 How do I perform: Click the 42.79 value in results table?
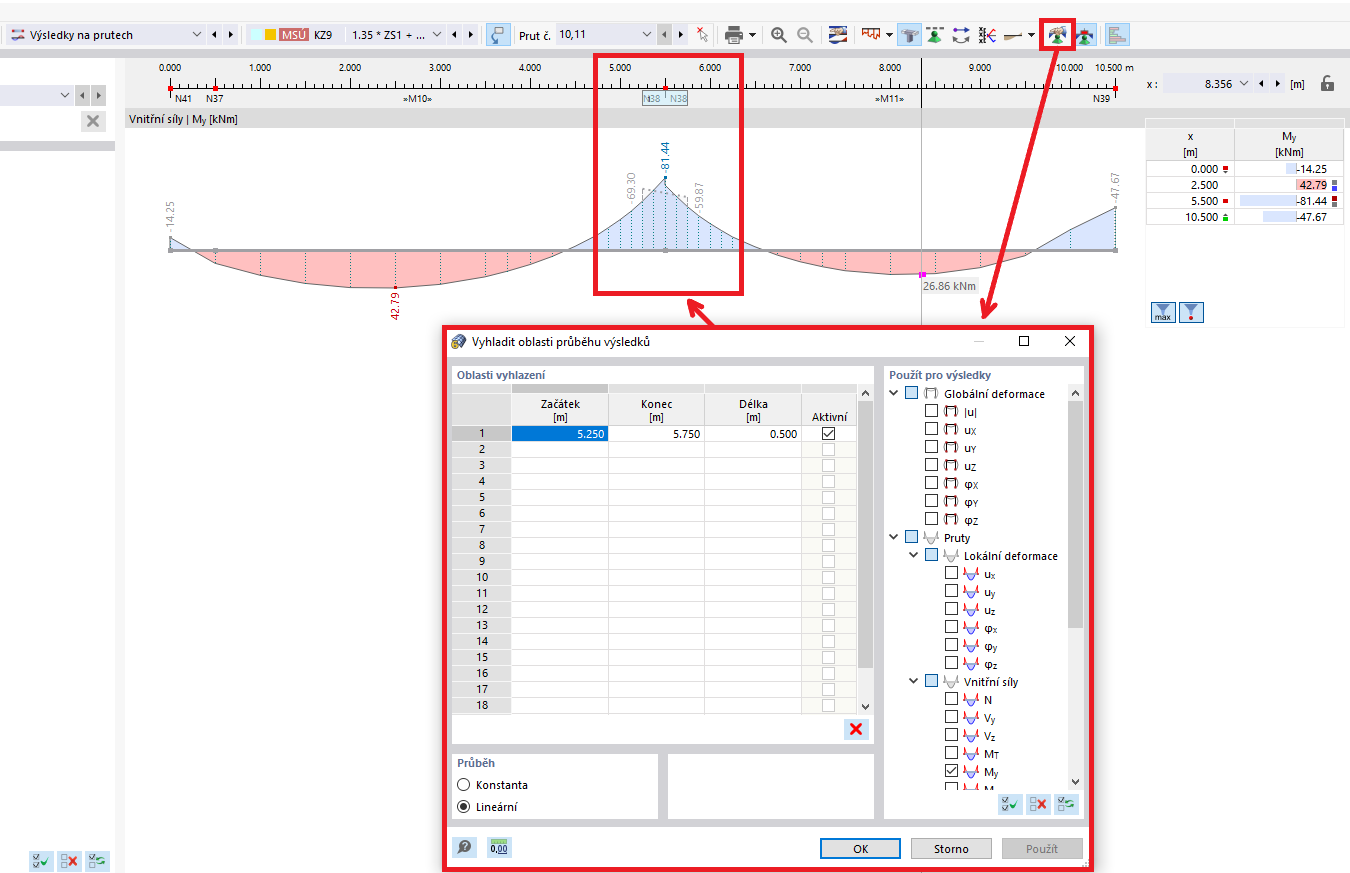pos(1311,185)
